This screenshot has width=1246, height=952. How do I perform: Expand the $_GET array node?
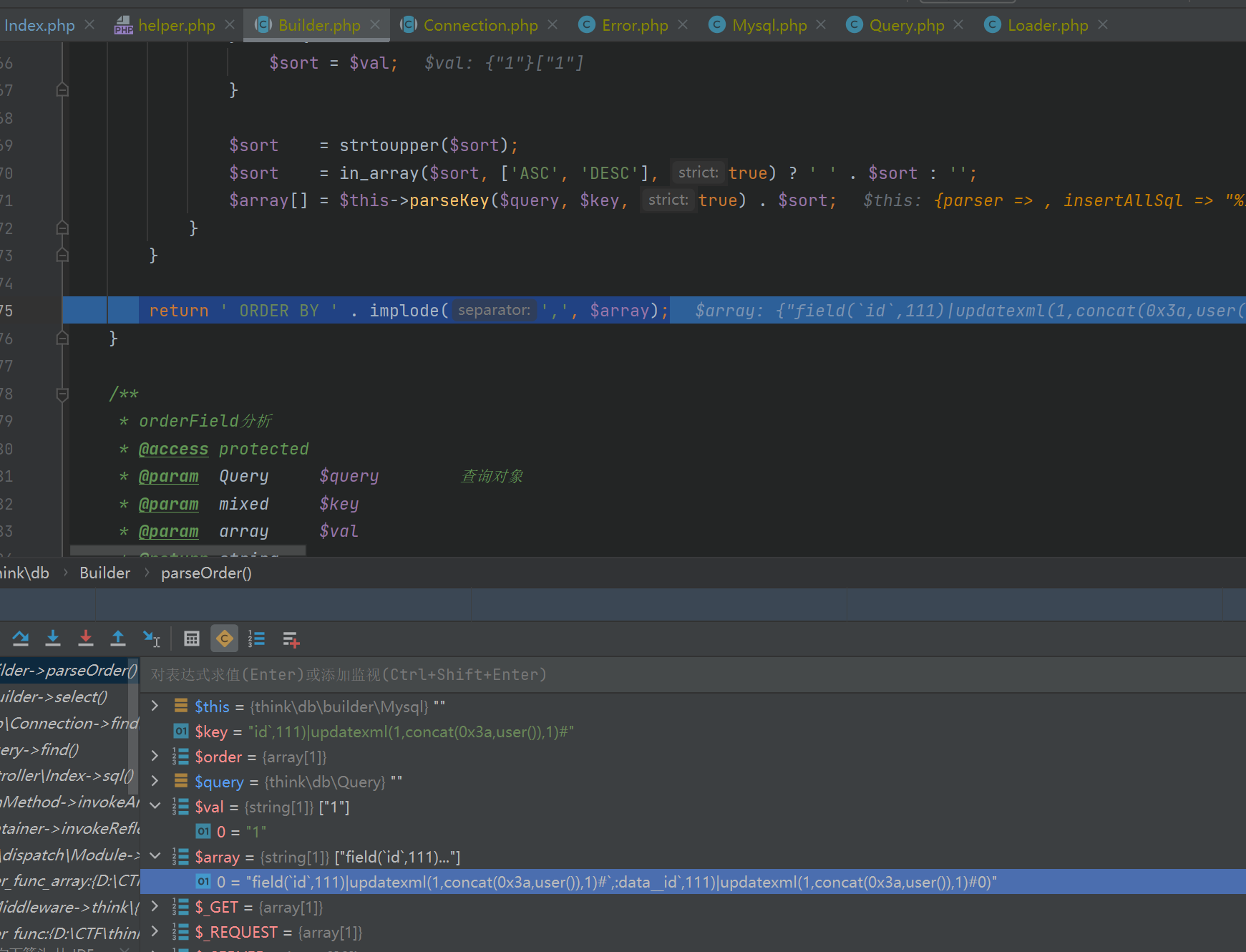(x=155, y=907)
